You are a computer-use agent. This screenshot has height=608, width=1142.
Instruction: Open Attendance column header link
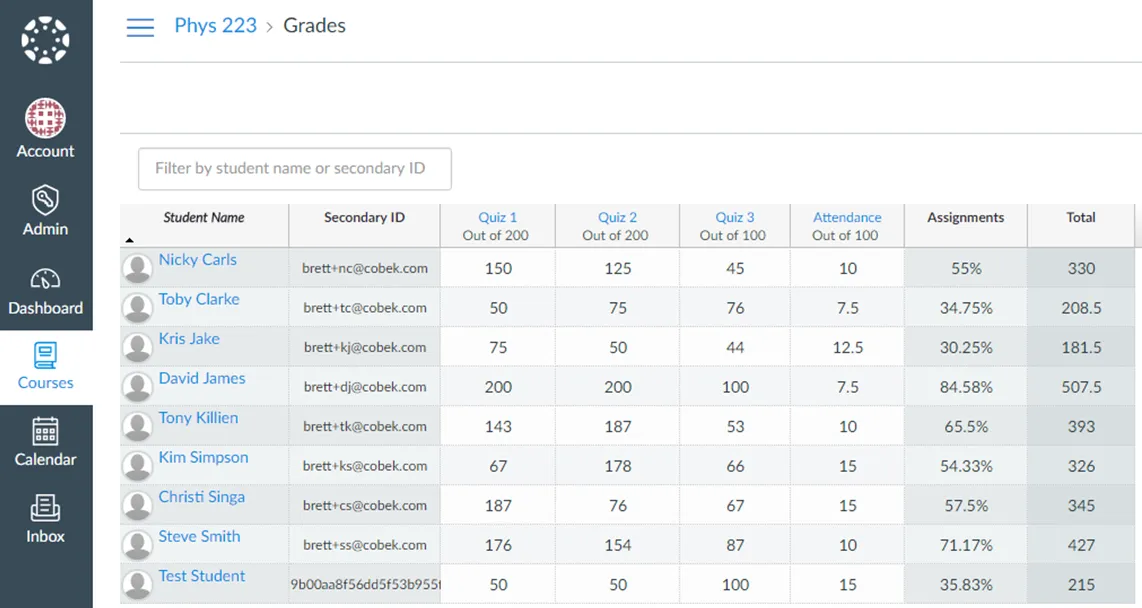[847, 217]
